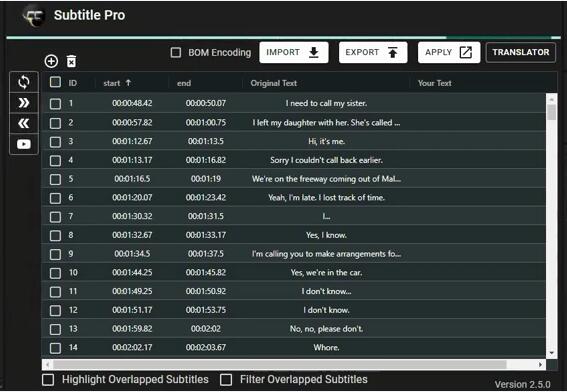Click end time 00:00:50.07

pos(205,103)
